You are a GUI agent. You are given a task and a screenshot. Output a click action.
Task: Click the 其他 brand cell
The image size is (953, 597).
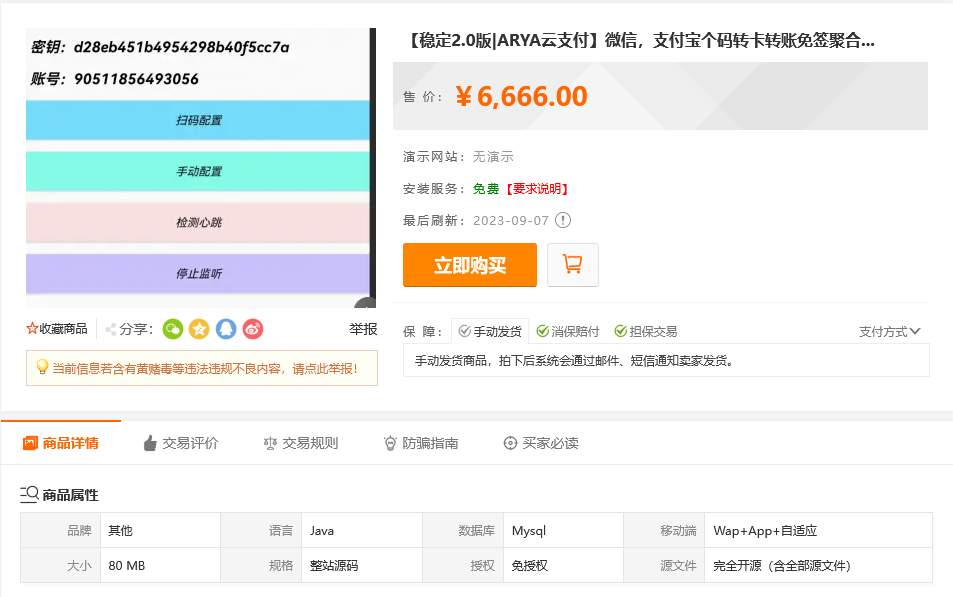(x=160, y=531)
